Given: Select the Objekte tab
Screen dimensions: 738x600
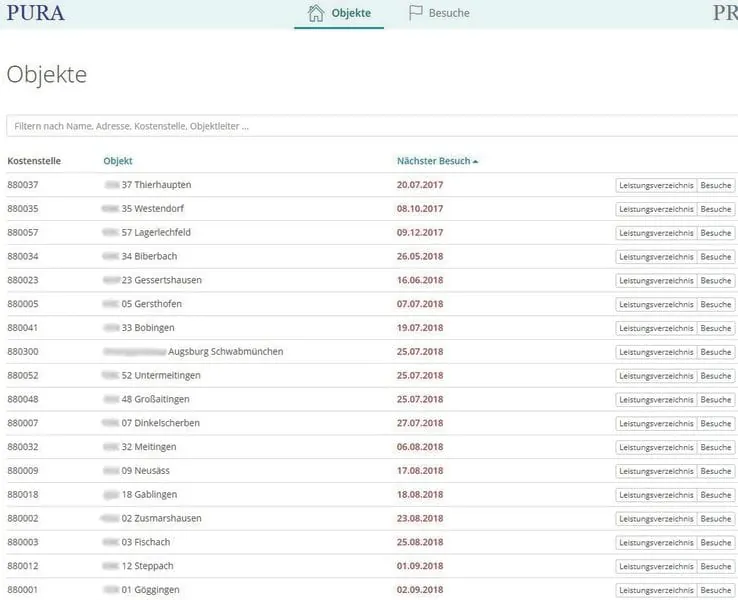Looking at the screenshot, I should pos(351,13).
